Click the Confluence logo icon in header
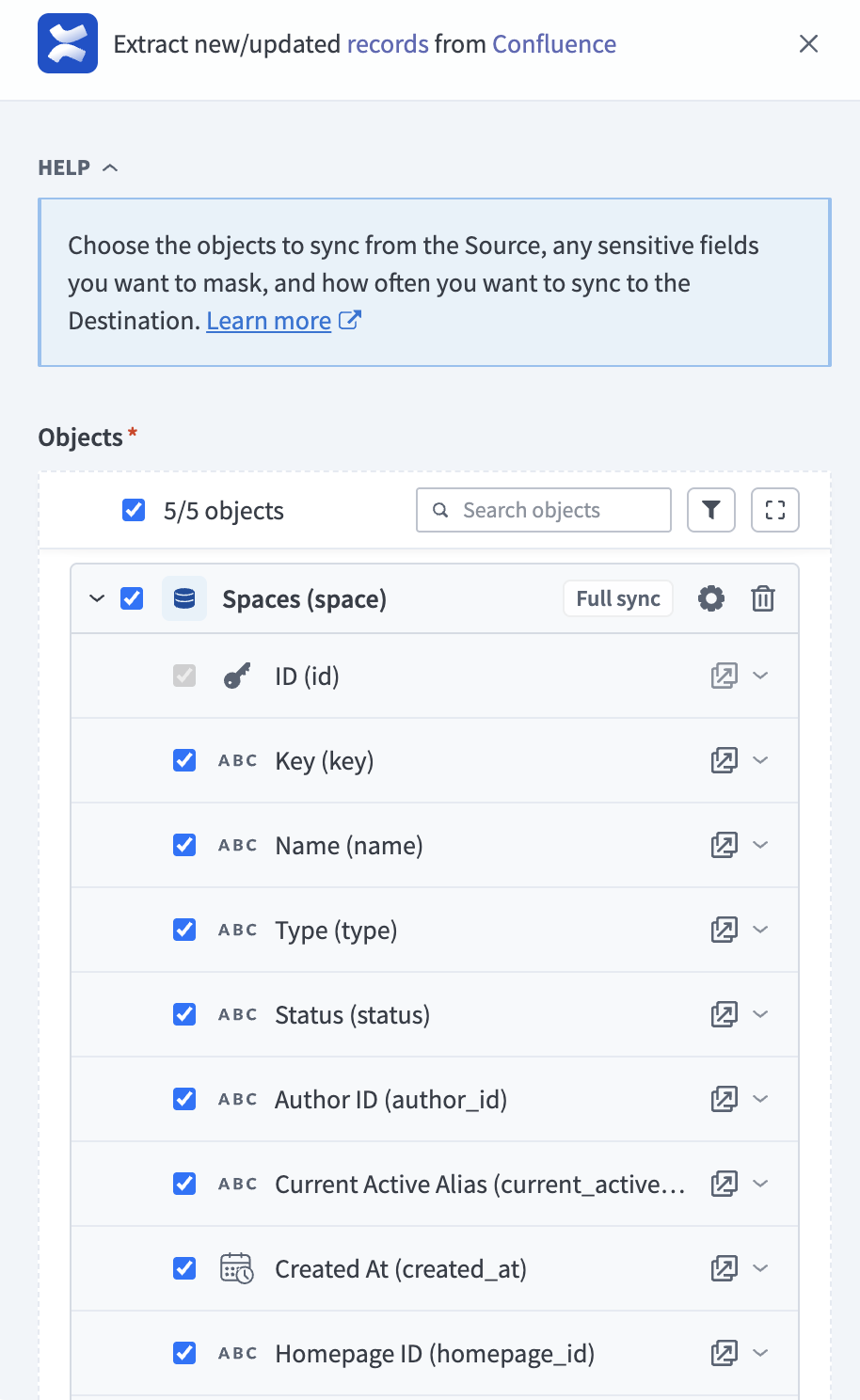 (68, 43)
